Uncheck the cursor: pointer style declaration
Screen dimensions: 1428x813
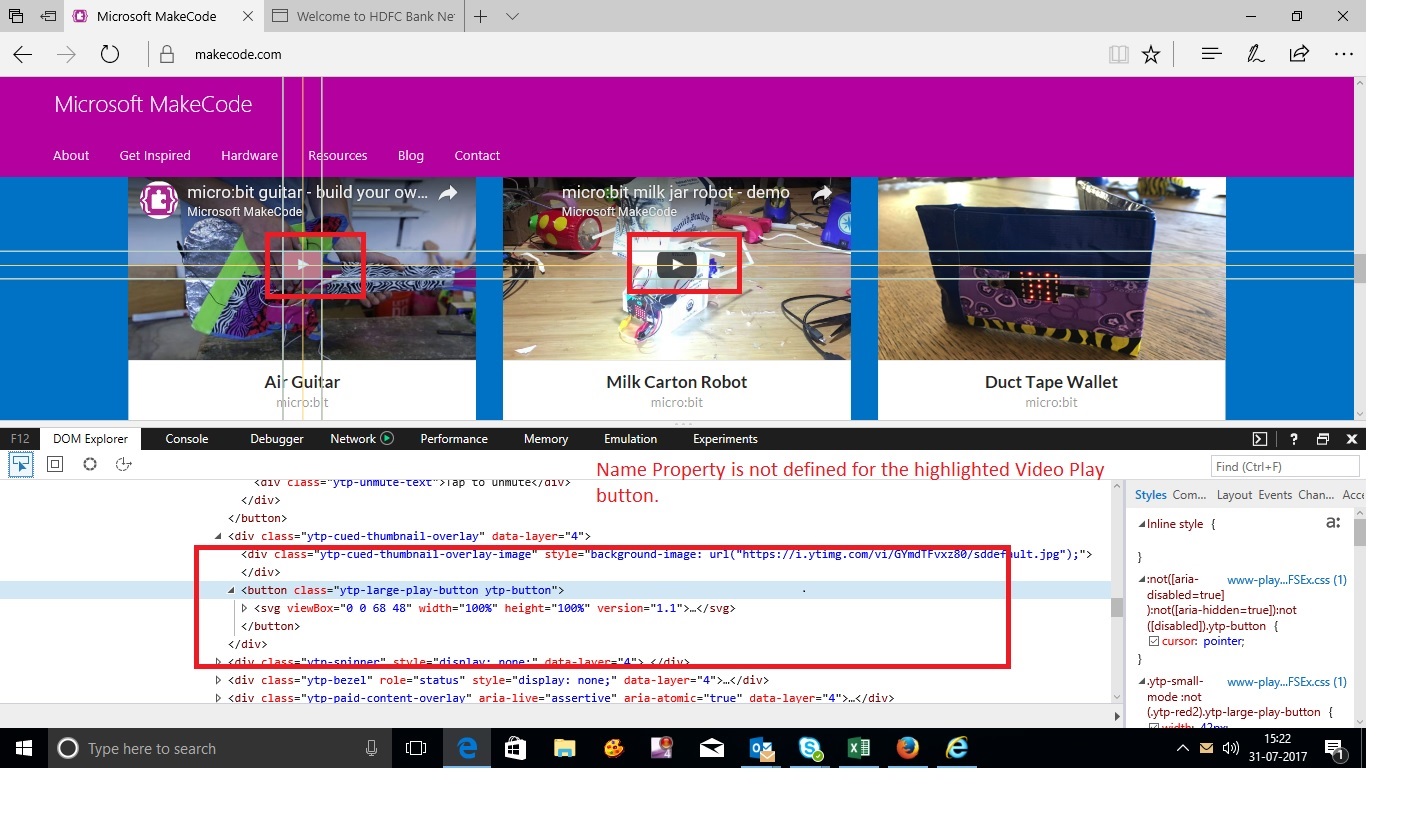click(x=1153, y=641)
